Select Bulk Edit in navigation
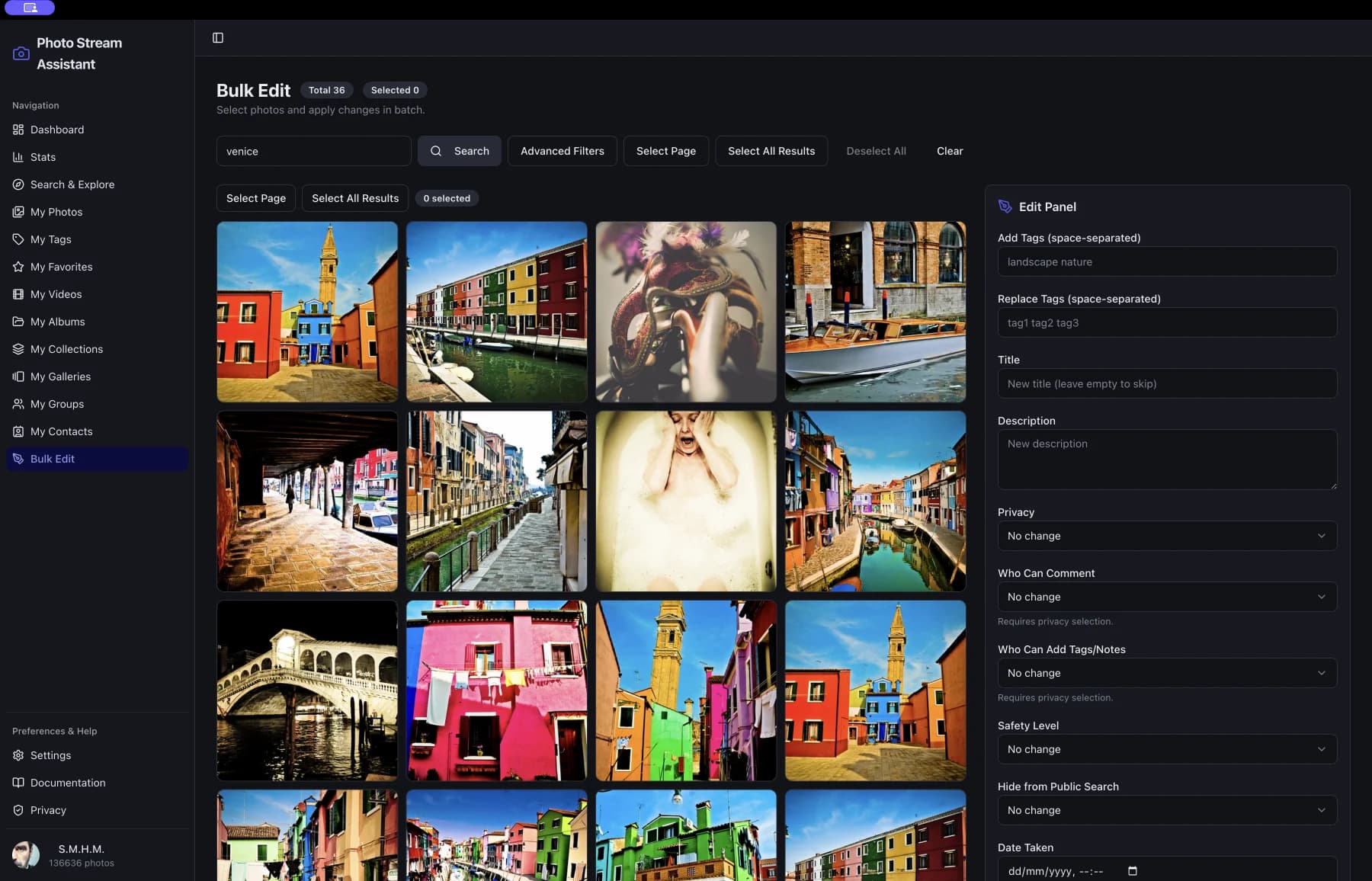This screenshot has width=1372, height=881. pos(53,459)
